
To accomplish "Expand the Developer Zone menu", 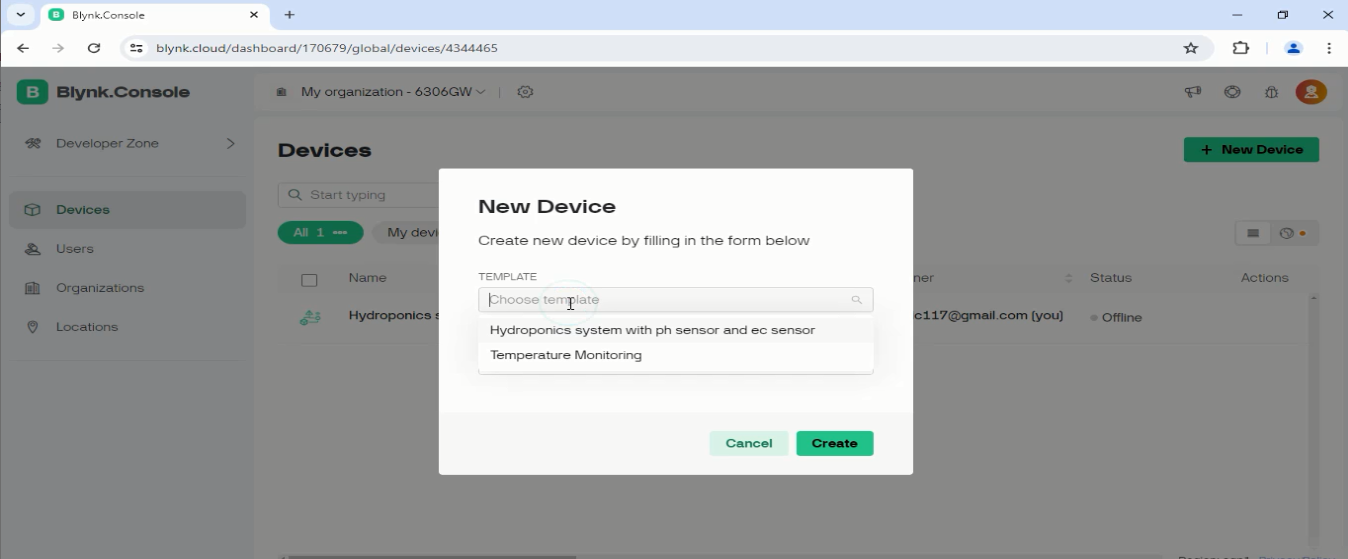I will (x=230, y=144).
